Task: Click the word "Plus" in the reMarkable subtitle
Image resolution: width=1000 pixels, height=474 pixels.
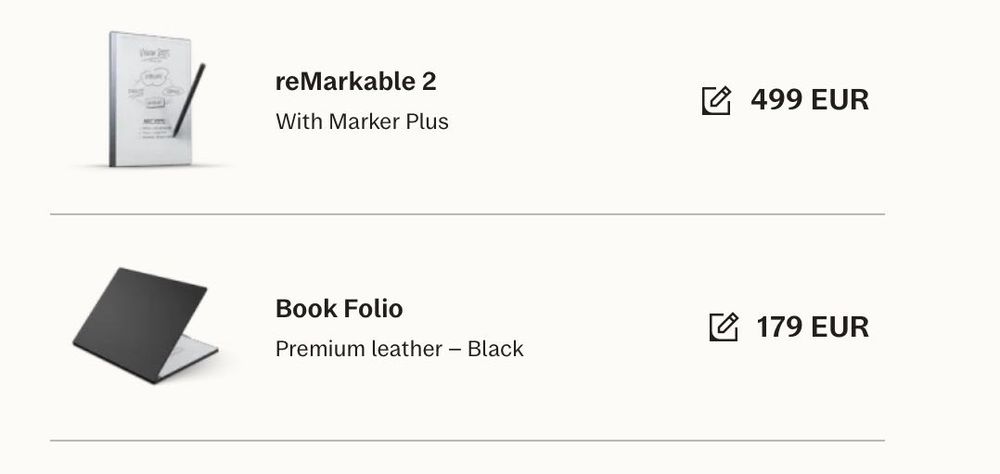Action: pos(427,122)
